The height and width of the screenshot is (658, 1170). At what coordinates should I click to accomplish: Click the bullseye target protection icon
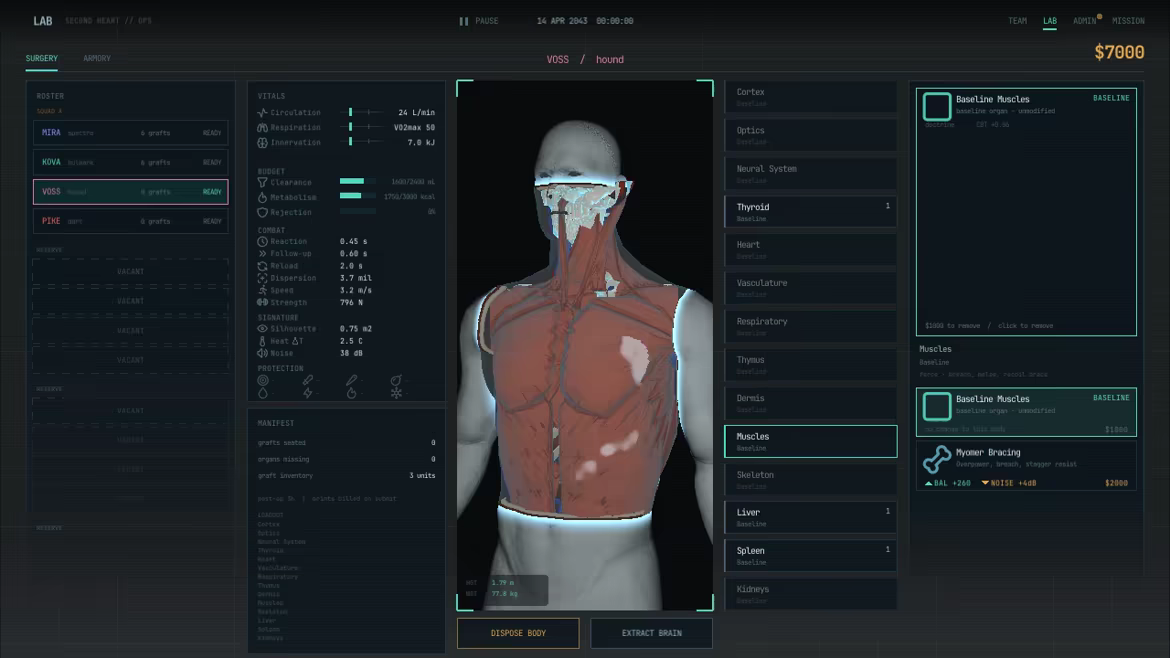tap(263, 380)
